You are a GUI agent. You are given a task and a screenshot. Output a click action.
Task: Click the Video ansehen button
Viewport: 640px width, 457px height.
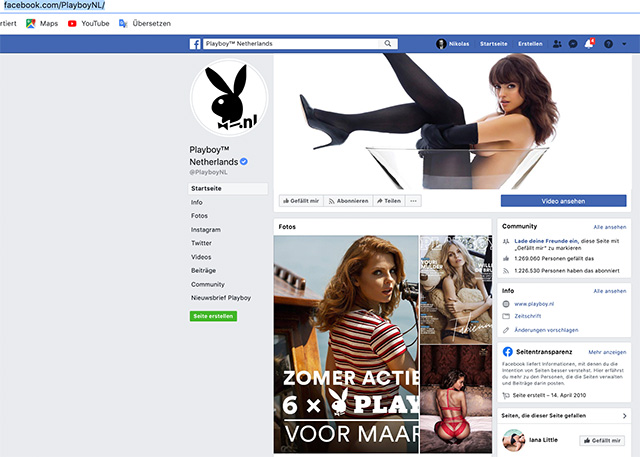563,201
